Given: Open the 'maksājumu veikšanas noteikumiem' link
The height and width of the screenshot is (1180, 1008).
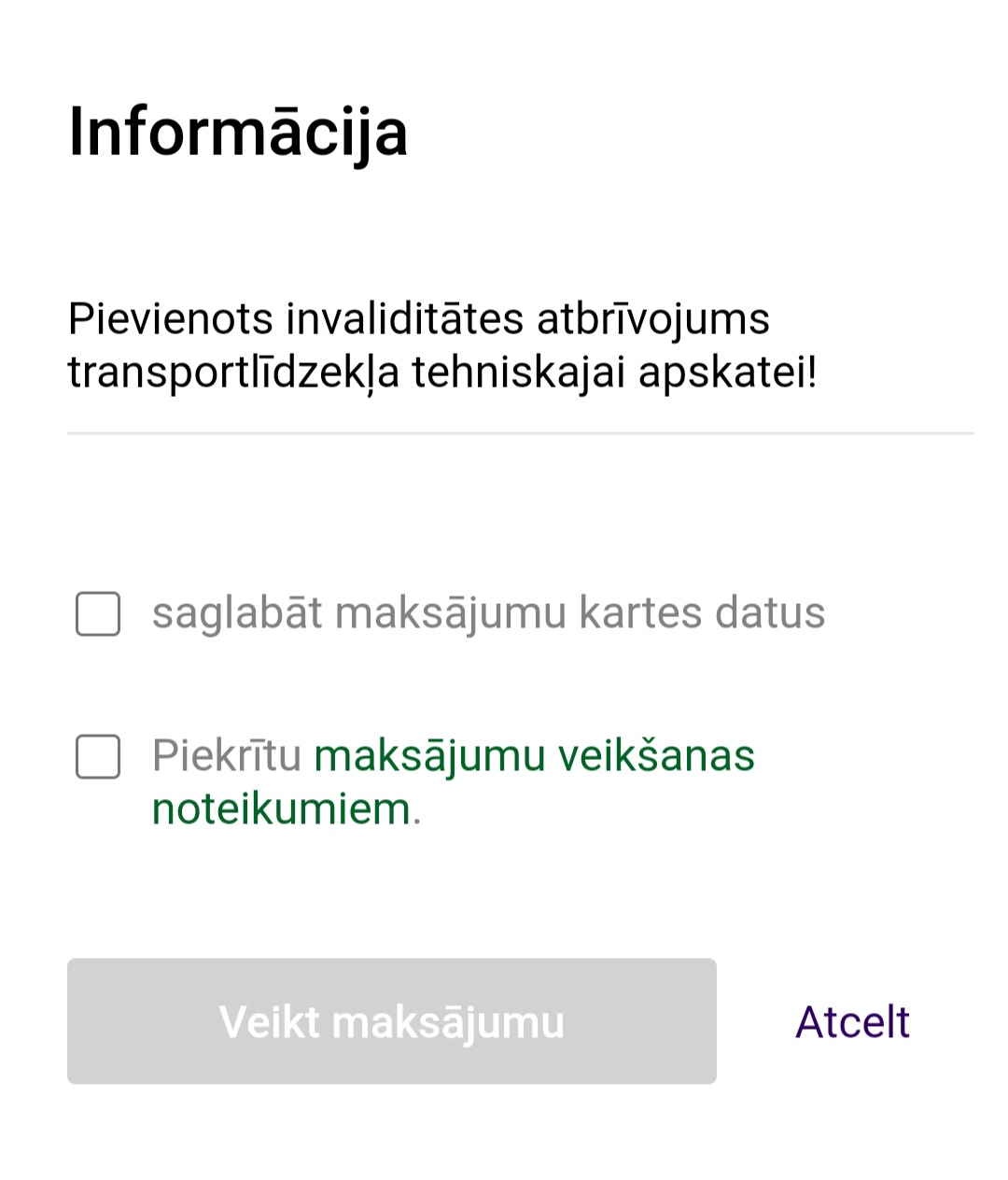Looking at the screenshot, I should click(x=534, y=755).
